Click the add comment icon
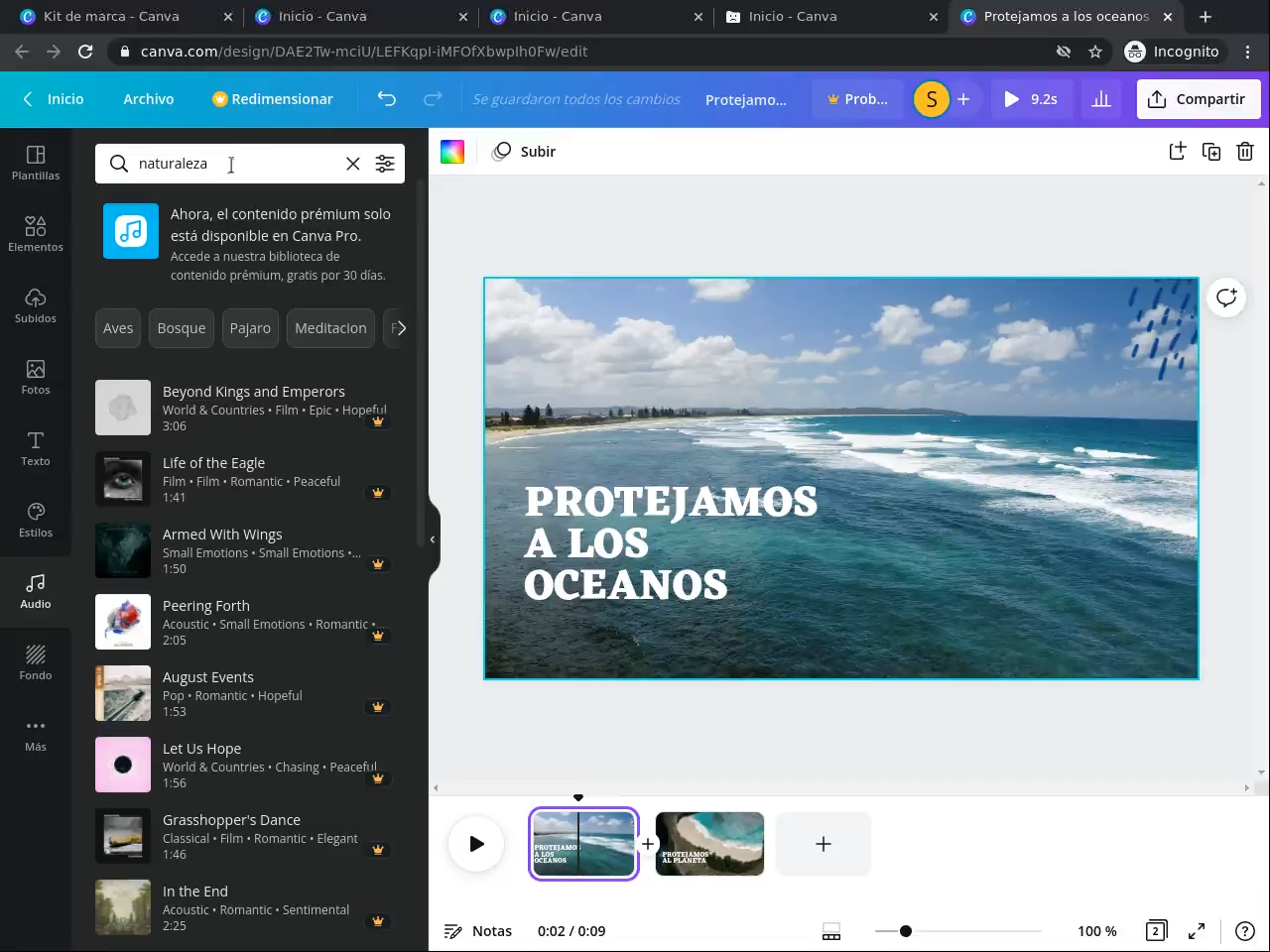The height and width of the screenshot is (952, 1270). [x=1226, y=297]
